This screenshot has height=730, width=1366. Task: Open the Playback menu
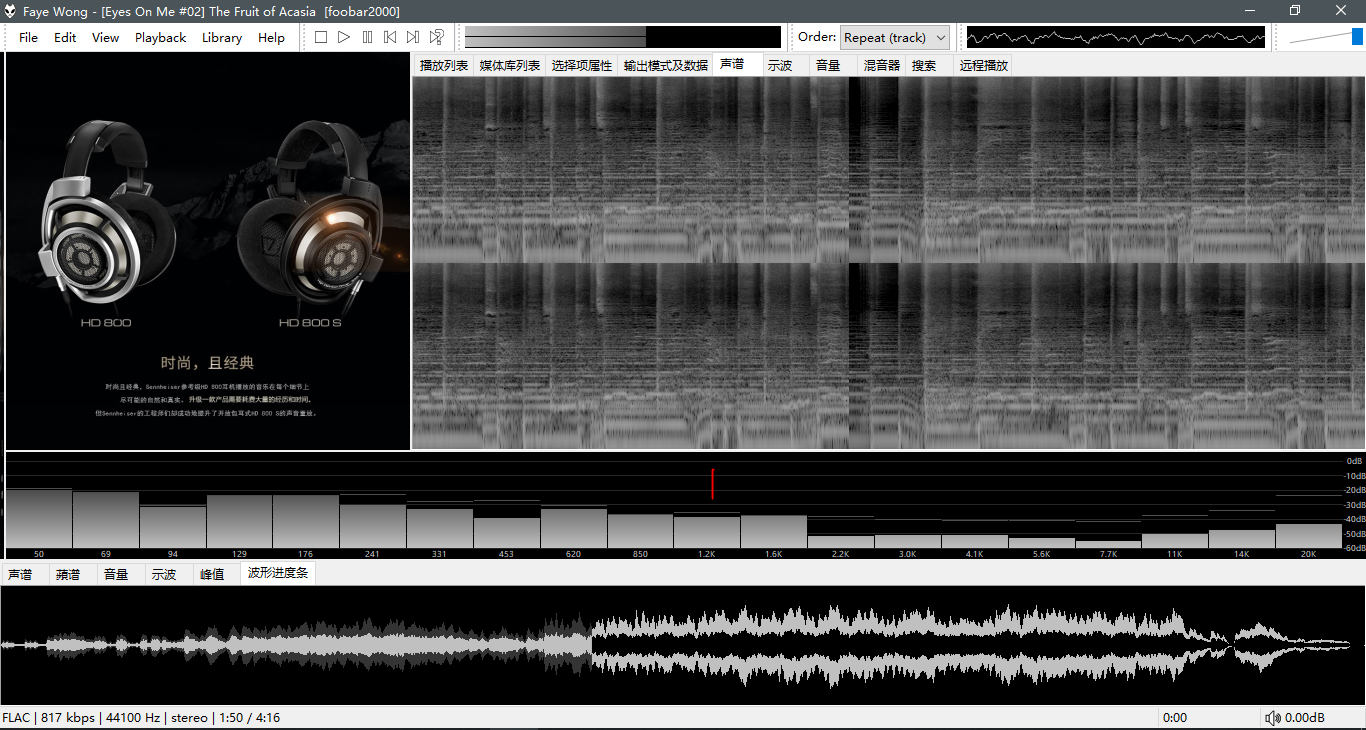pyautogui.click(x=160, y=38)
